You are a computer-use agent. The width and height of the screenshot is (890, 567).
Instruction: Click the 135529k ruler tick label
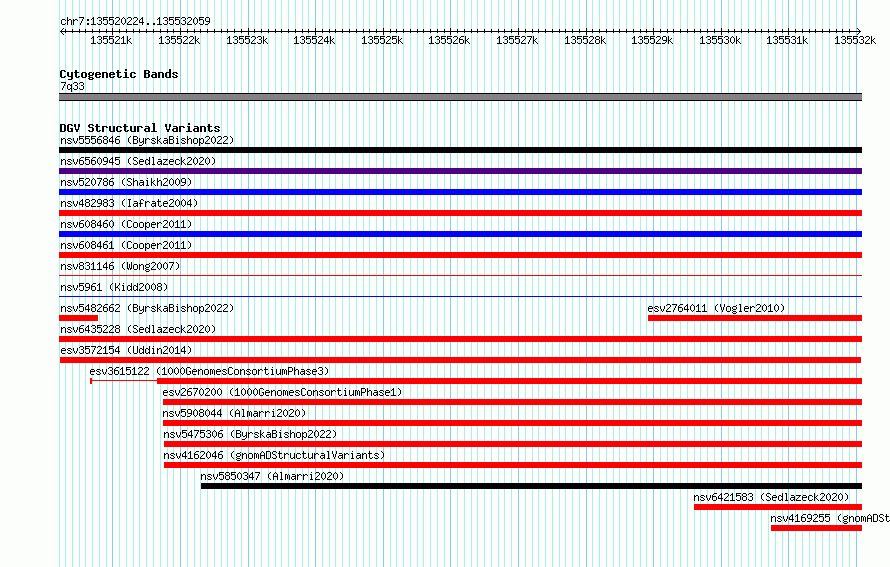[652, 40]
